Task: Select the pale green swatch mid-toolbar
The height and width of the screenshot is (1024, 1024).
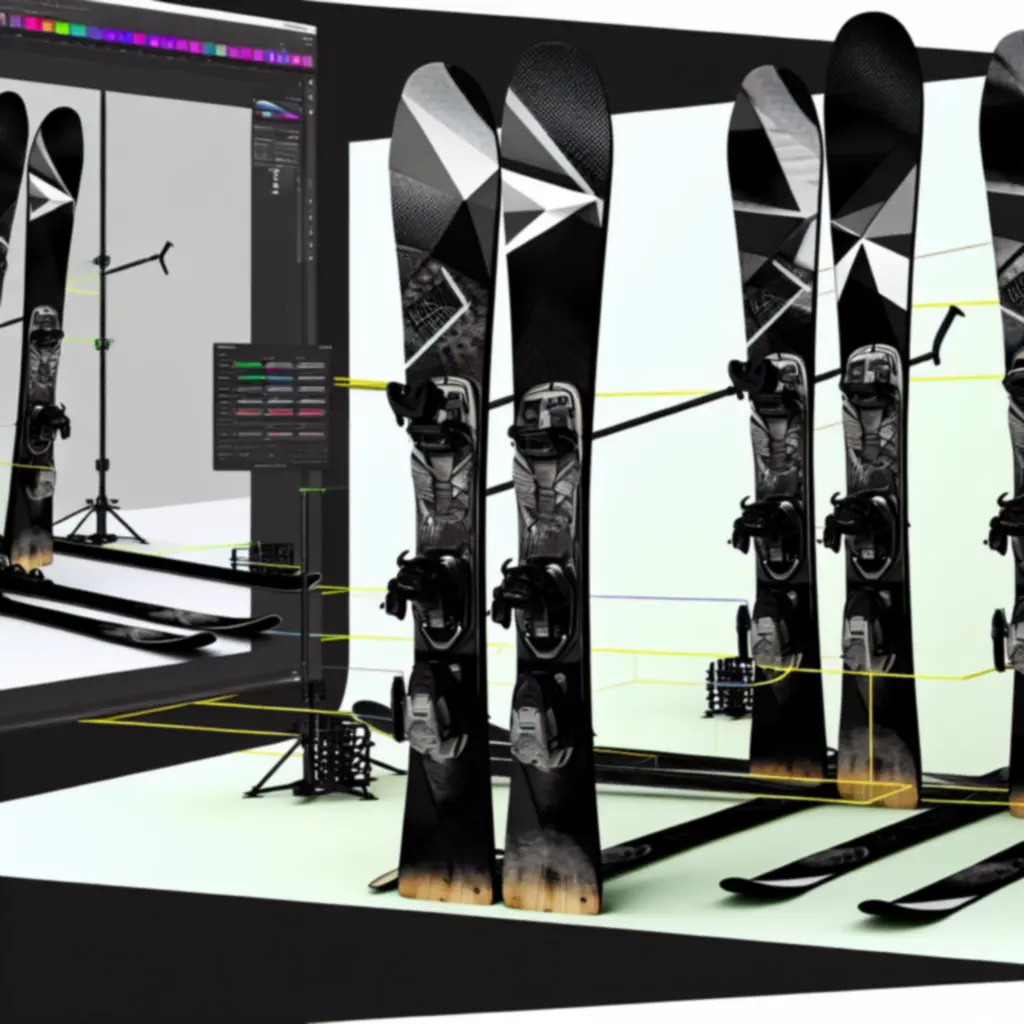Action: [221, 50]
